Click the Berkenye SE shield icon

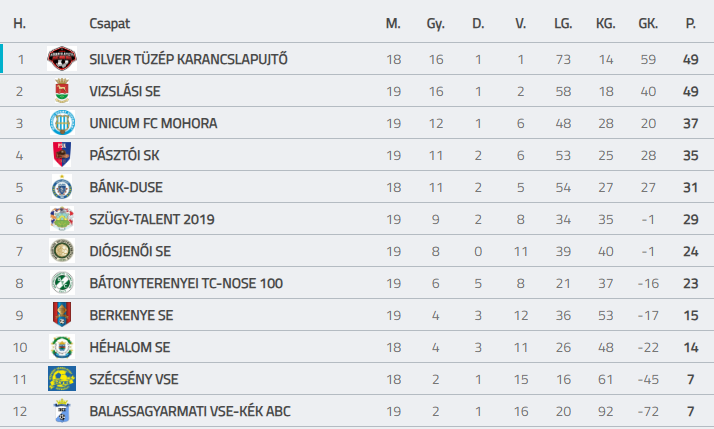point(62,315)
